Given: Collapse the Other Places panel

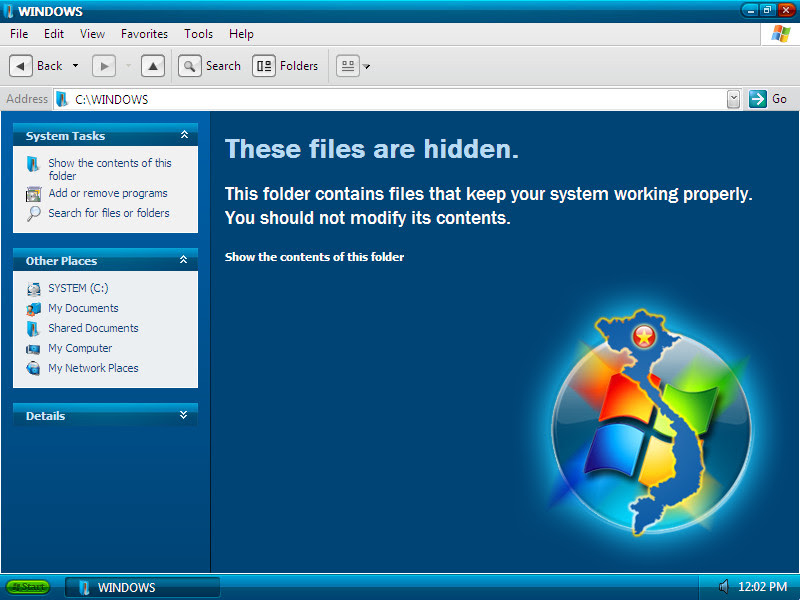Looking at the screenshot, I should point(184,260).
